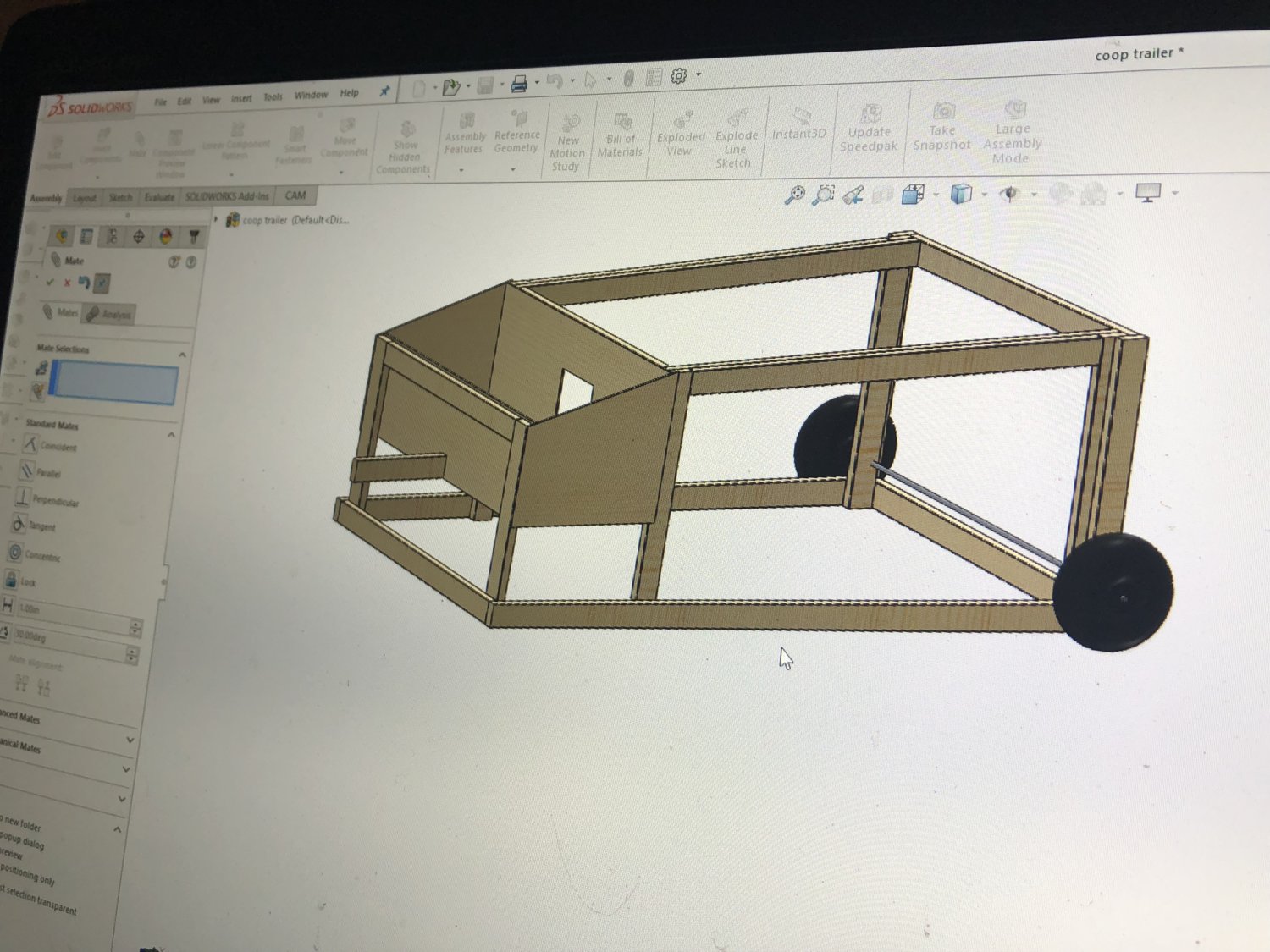Open the SOLIDWORKS Add-Ins tab
This screenshot has width=1270, height=952.
[x=227, y=196]
